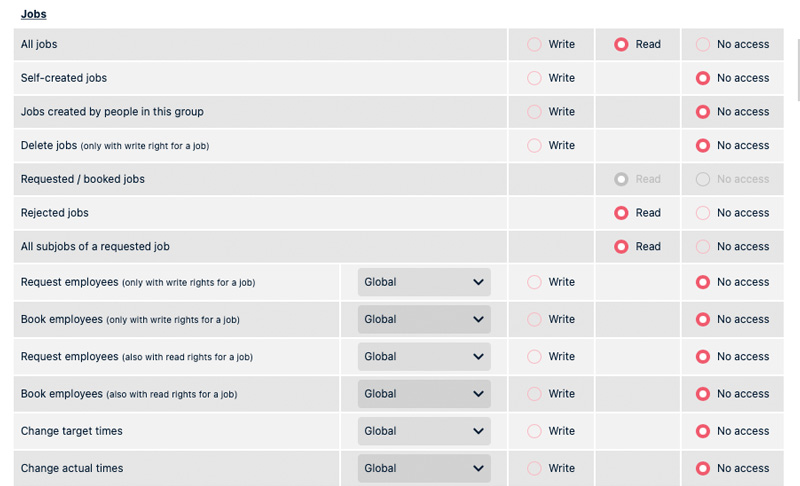This screenshot has width=800, height=486.
Task: Open Global dropdown for Change target times
Action: 424,431
